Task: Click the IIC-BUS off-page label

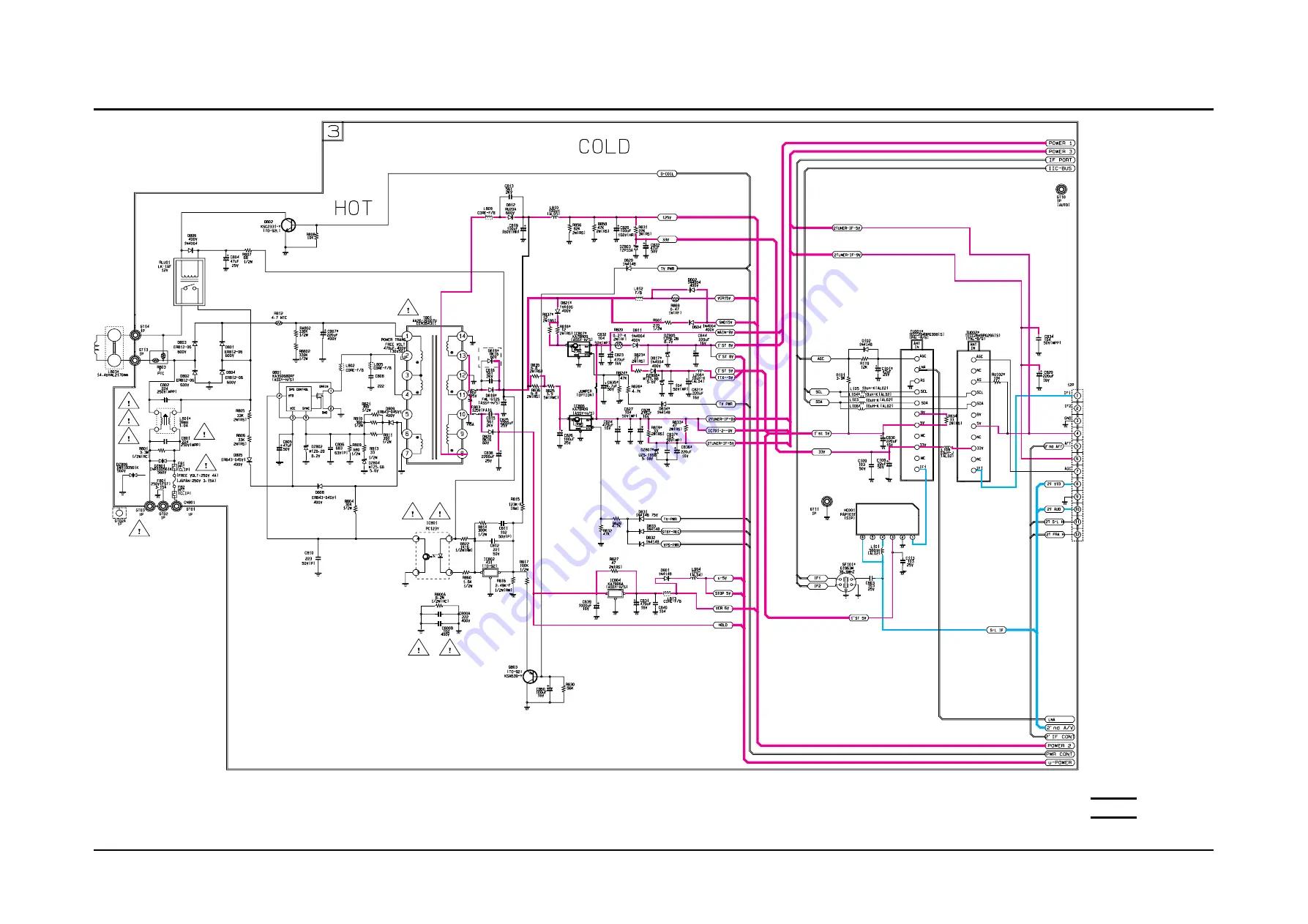Action: point(1060,168)
